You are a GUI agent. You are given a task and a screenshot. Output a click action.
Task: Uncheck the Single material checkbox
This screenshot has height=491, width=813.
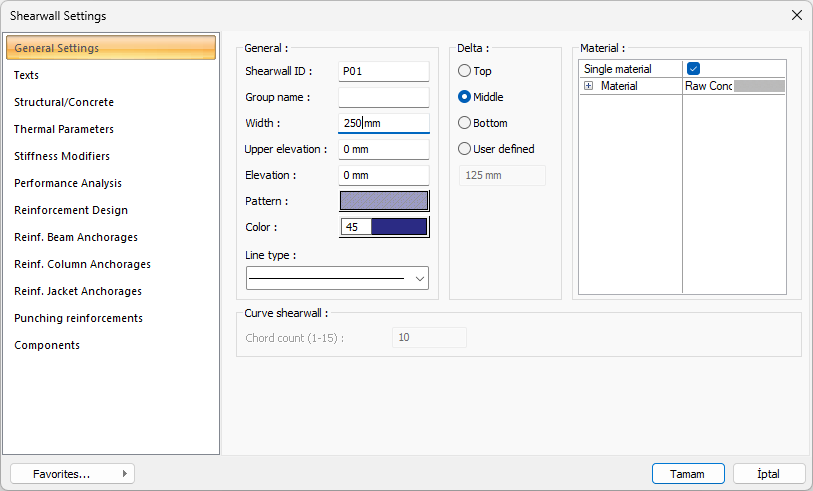[693, 69]
